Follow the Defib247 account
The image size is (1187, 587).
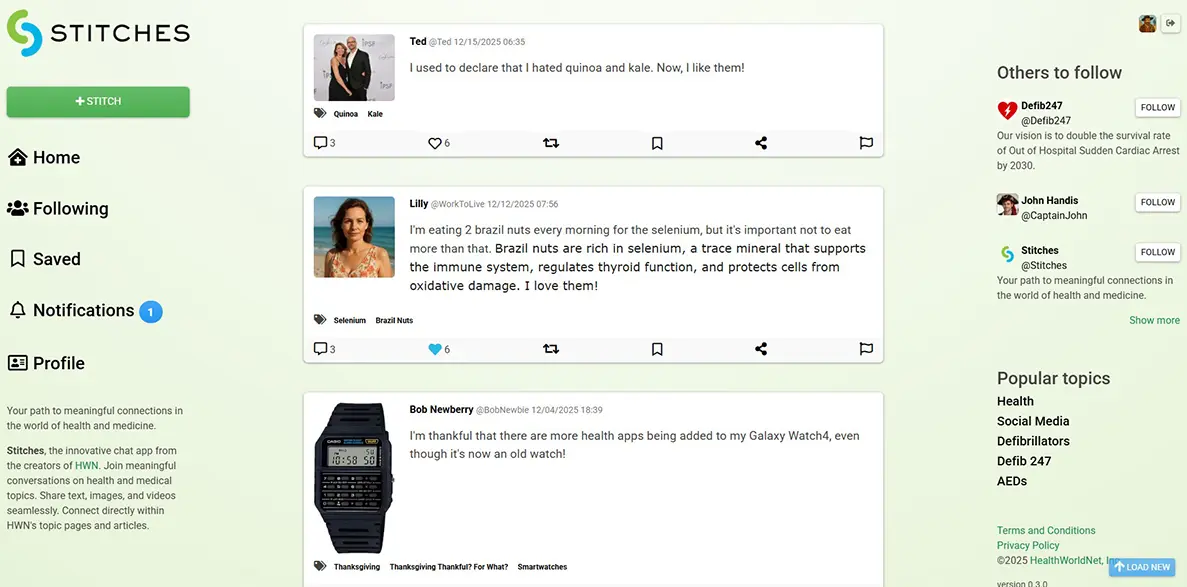pyautogui.click(x=1157, y=108)
